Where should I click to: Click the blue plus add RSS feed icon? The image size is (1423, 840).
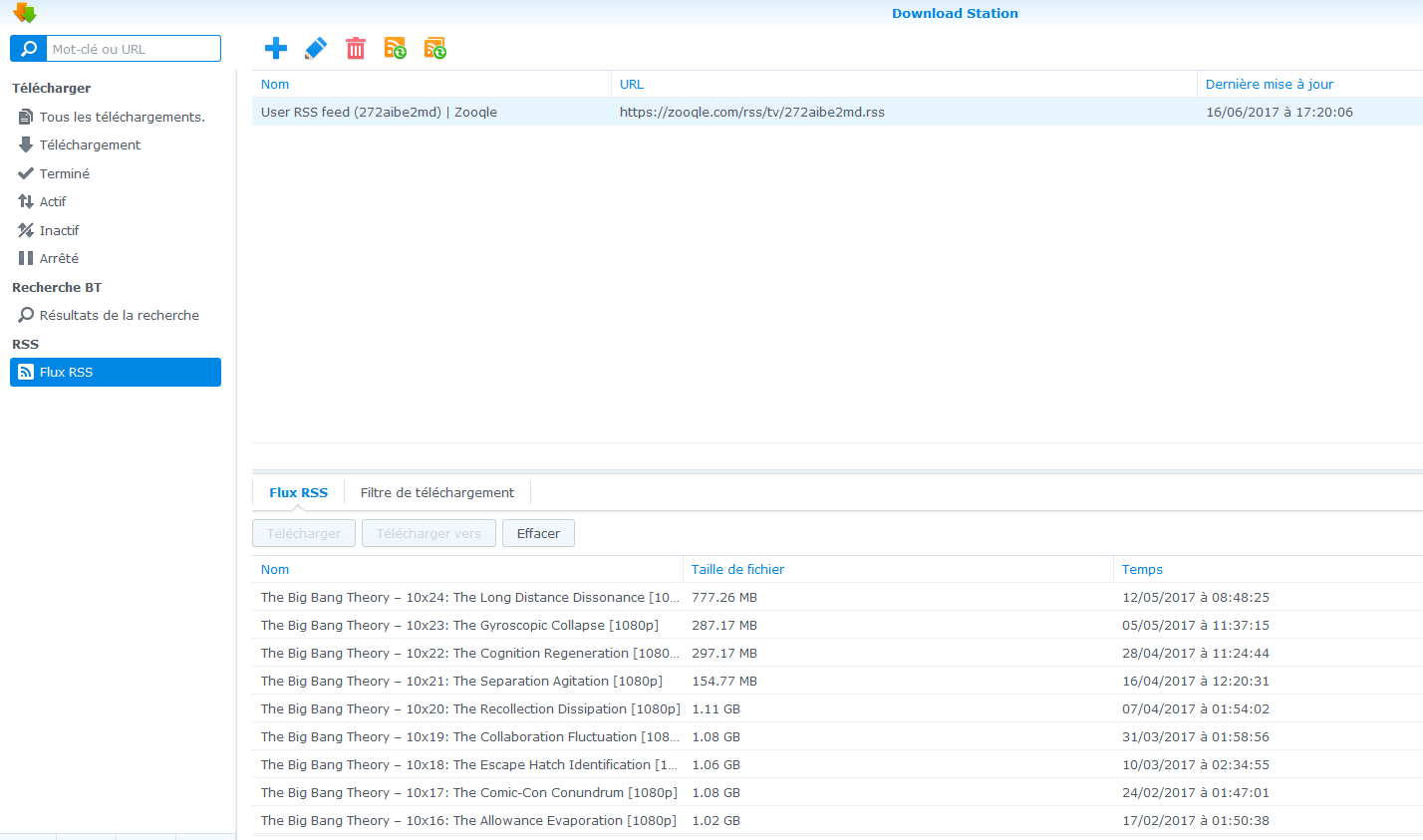[276, 48]
